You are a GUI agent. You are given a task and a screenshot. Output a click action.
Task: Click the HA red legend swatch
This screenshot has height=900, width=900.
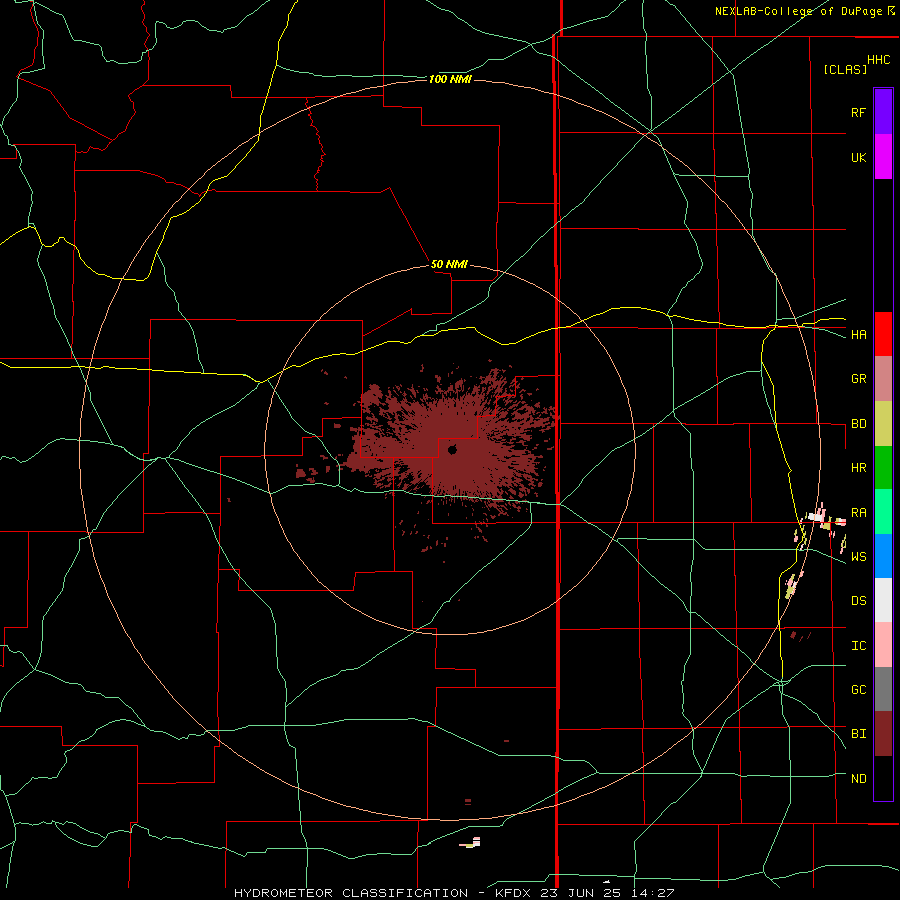click(883, 334)
